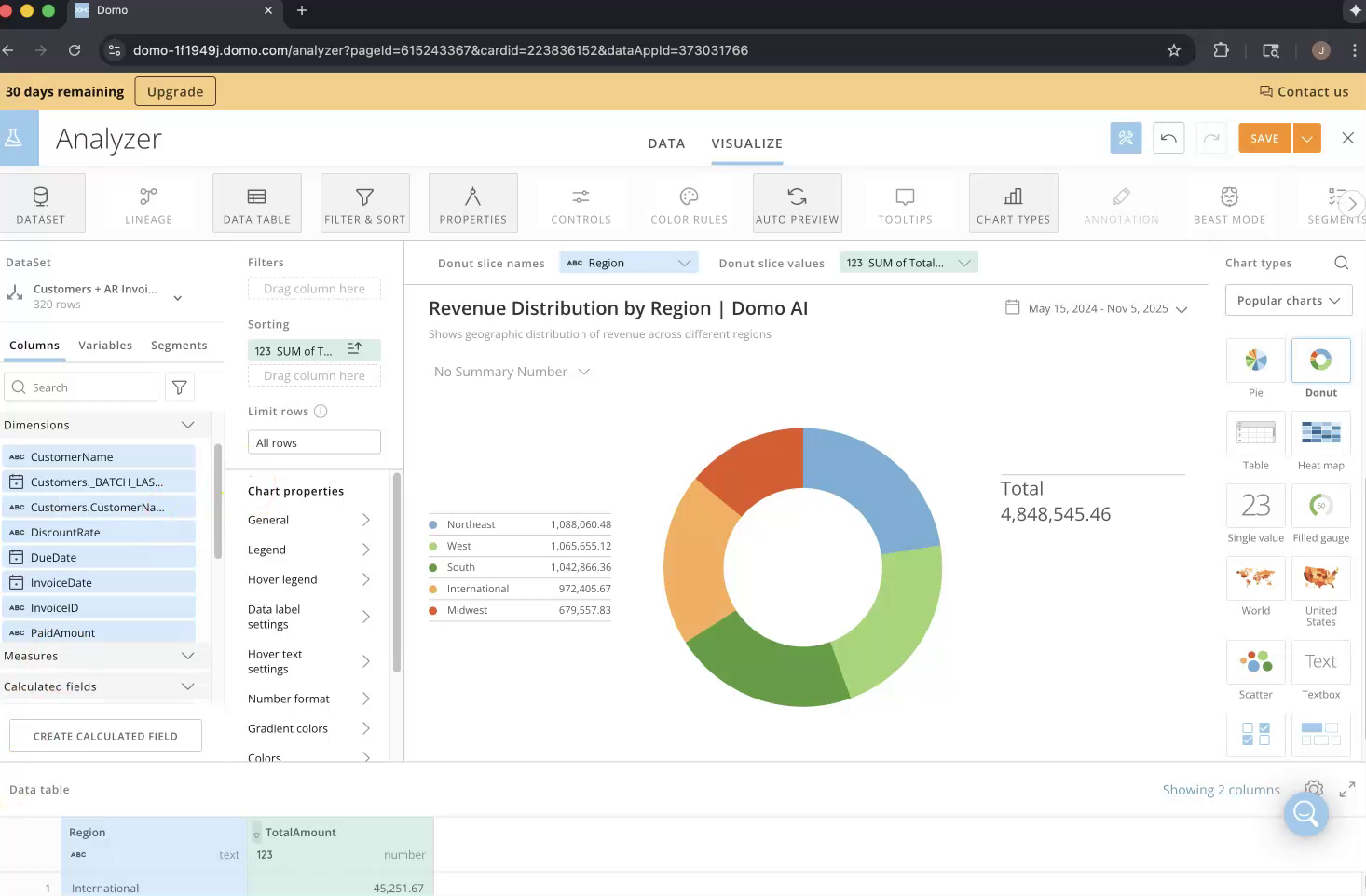This screenshot has height=896, width=1366.
Task: Expand the Legend chart properties
Action: [309, 550]
